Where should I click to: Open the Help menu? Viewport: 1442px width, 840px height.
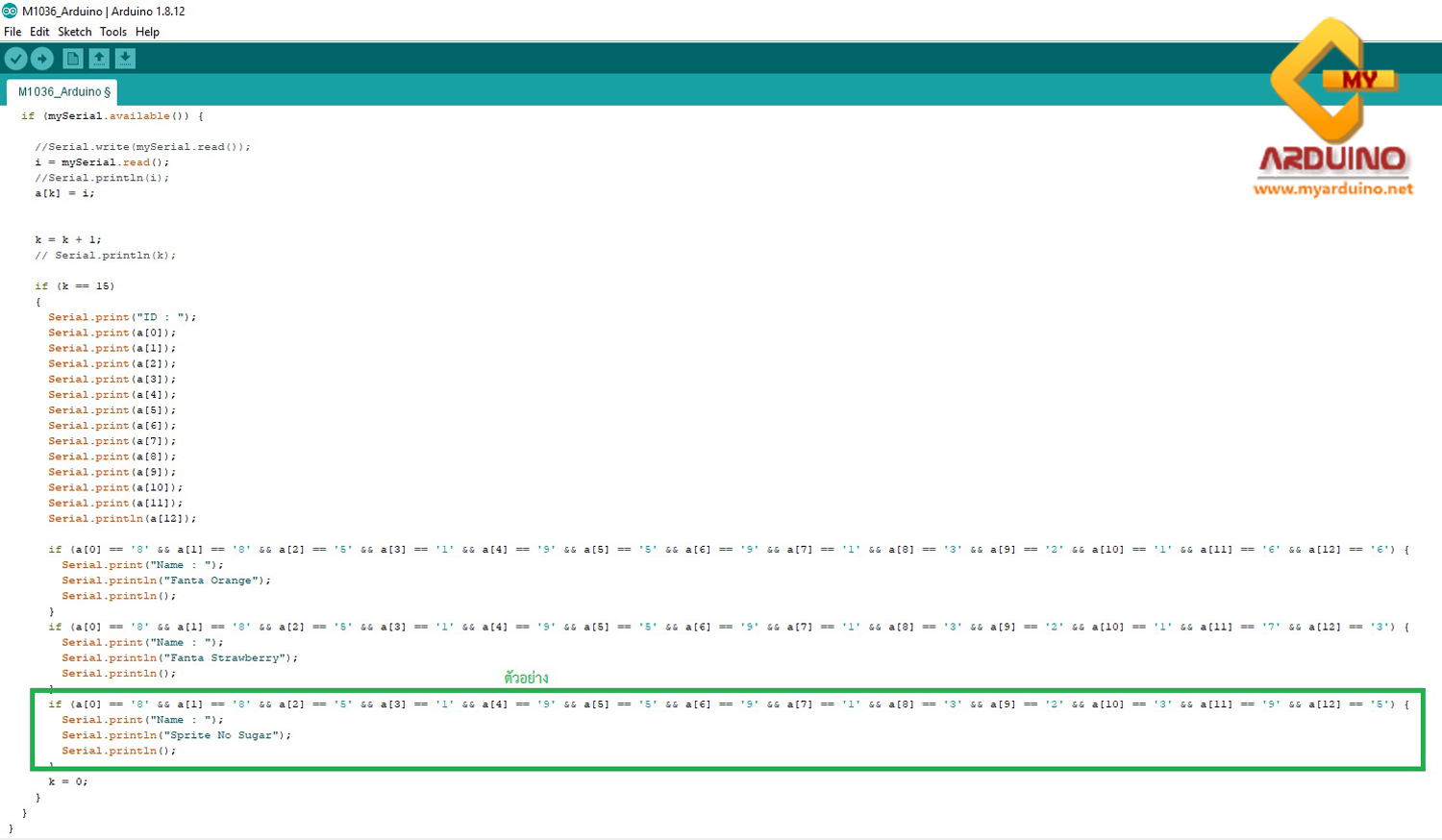click(148, 32)
